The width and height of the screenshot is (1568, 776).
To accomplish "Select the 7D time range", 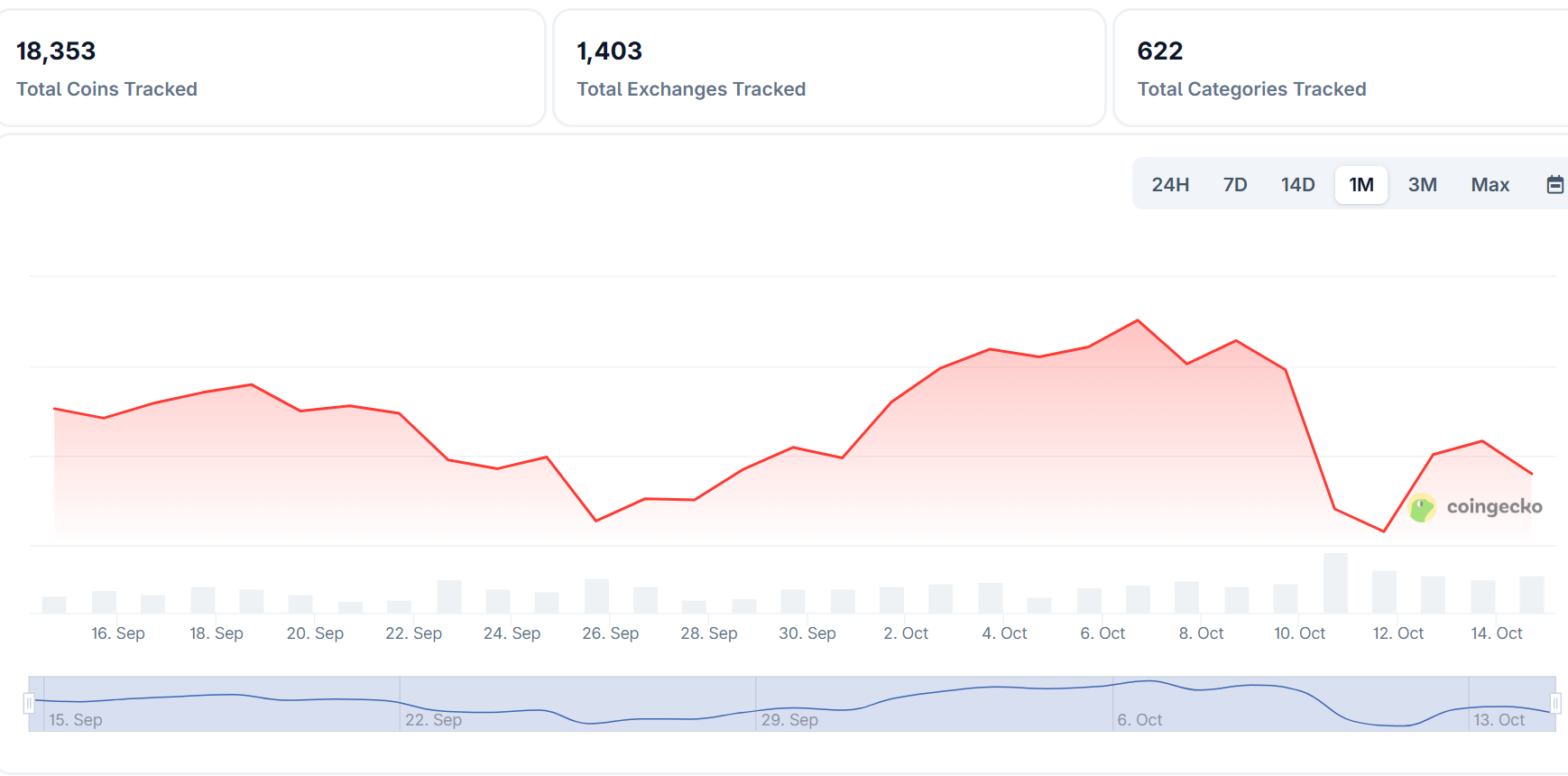I will click(x=1235, y=185).
